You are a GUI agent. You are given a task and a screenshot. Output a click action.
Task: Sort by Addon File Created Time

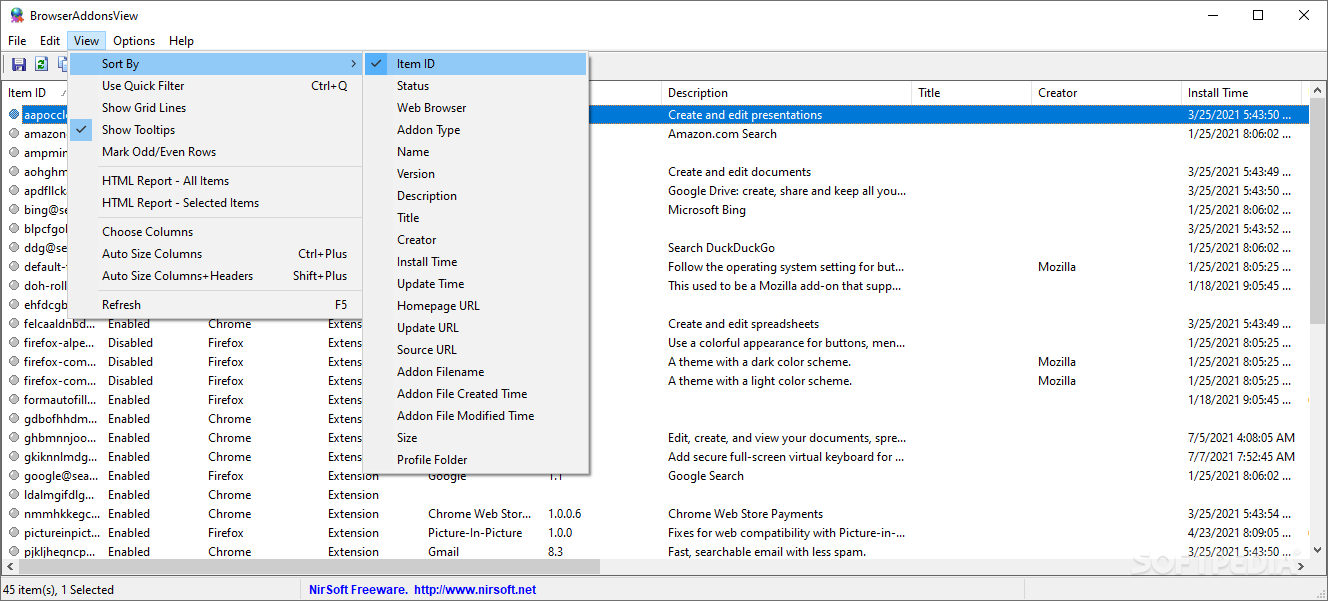tap(476, 394)
